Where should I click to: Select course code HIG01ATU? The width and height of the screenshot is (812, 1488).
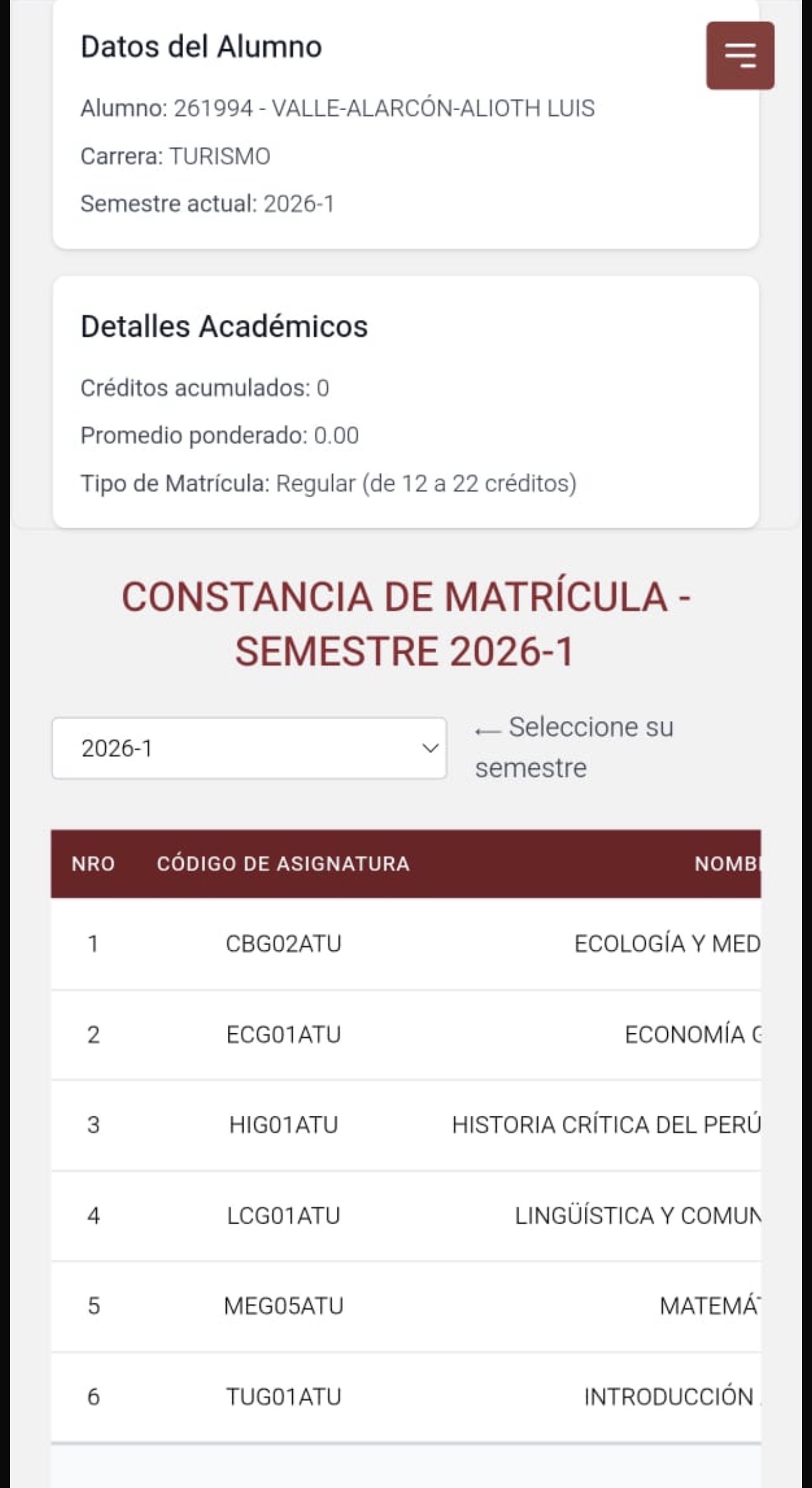283,1125
